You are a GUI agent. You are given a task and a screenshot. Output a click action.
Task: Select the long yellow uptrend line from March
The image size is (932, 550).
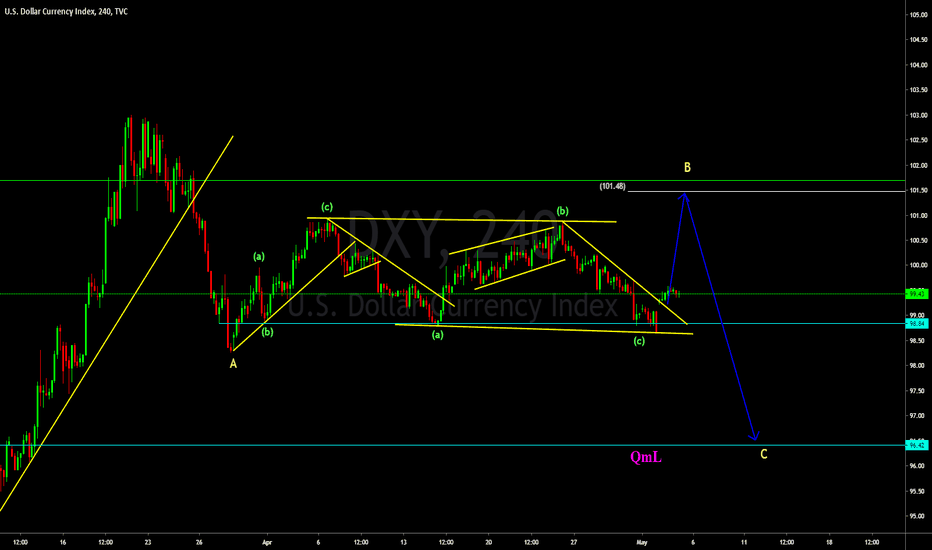pos(116,323)
